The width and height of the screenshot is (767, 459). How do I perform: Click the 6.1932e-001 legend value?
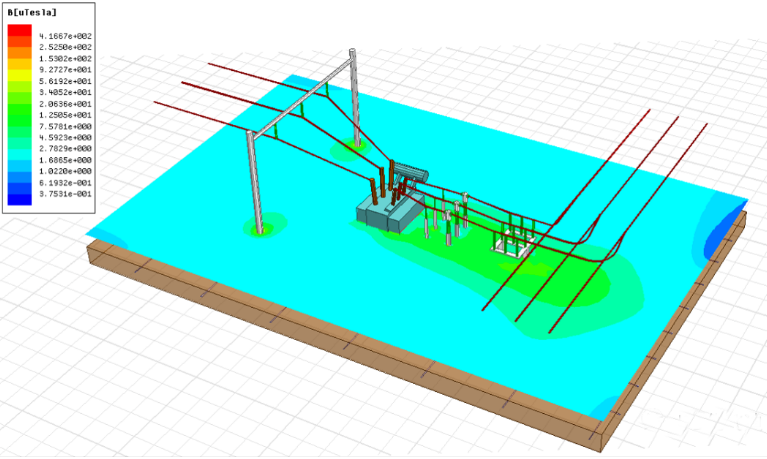click(66, 183)
